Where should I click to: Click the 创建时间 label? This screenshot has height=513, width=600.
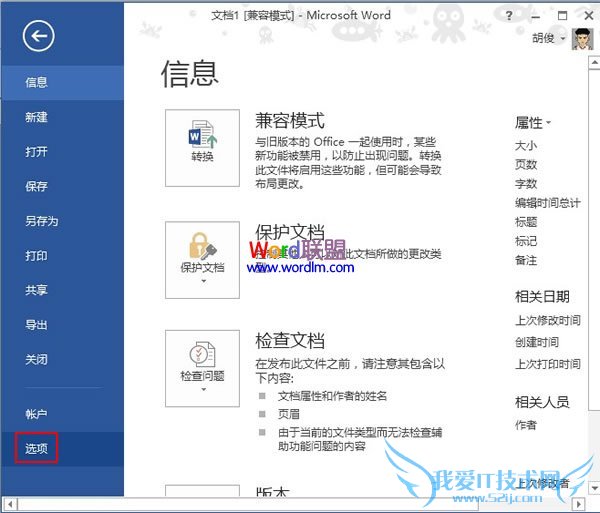[537, 342]
